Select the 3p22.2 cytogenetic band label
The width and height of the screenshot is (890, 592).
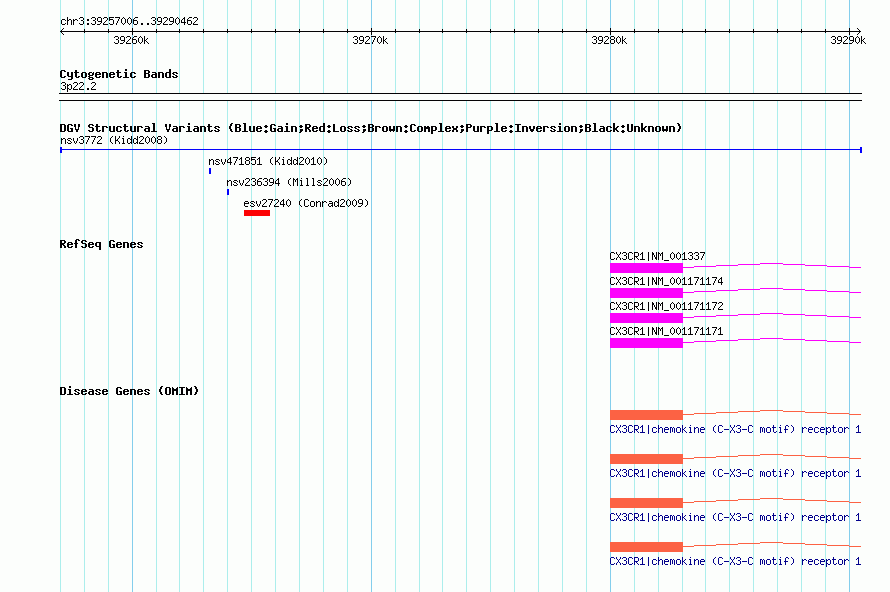(x=78, y=86)
